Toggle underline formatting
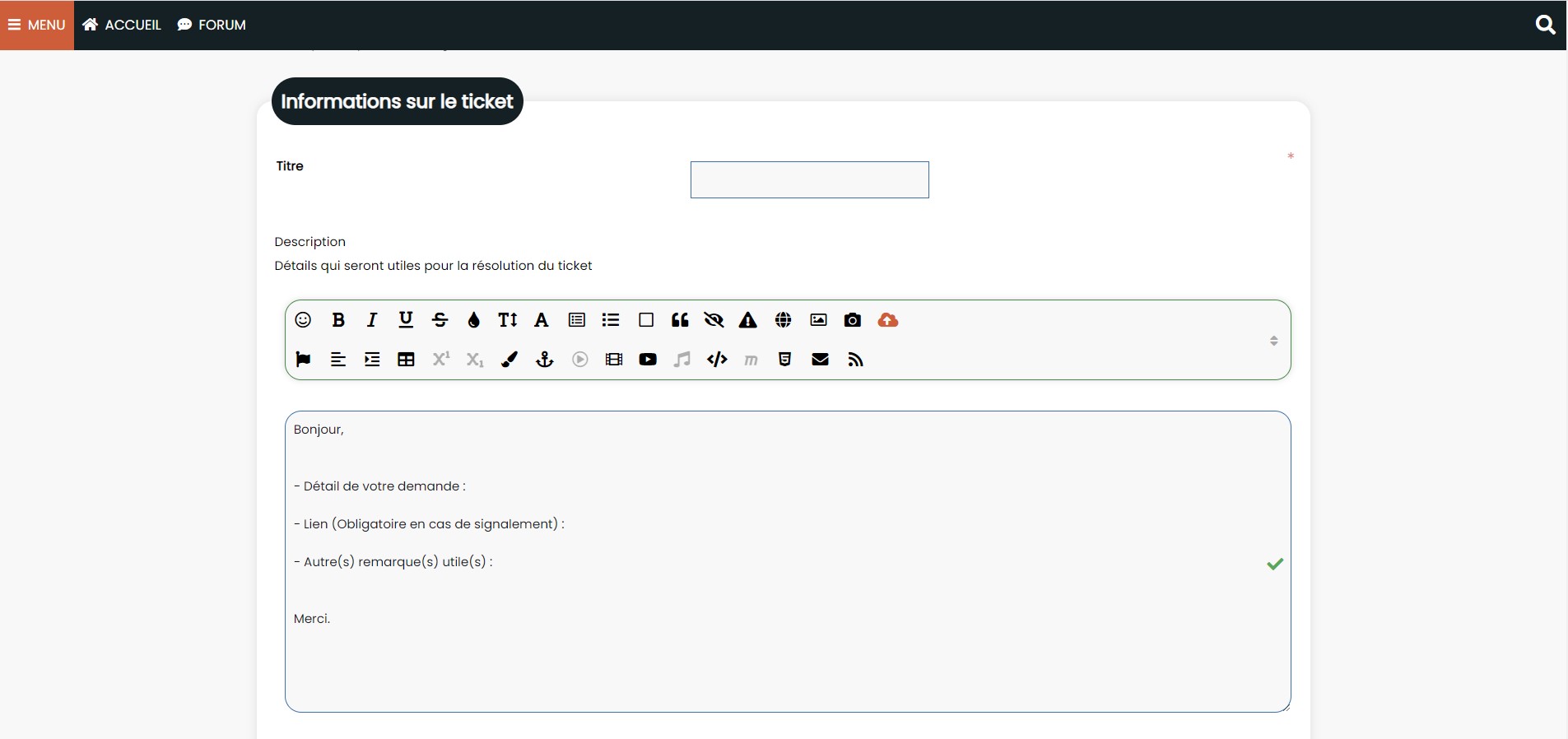This screenshot has width=1568, height=739. [406, 320]
